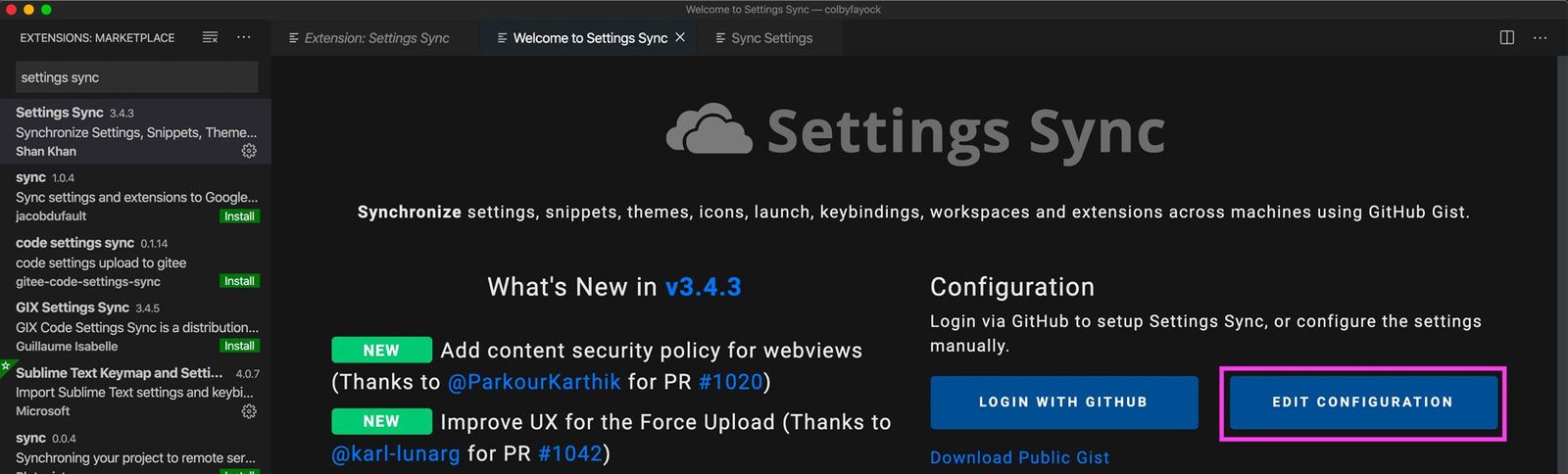Open the PR #1042 link
The image size is (1568, 474).
point(570,453)
